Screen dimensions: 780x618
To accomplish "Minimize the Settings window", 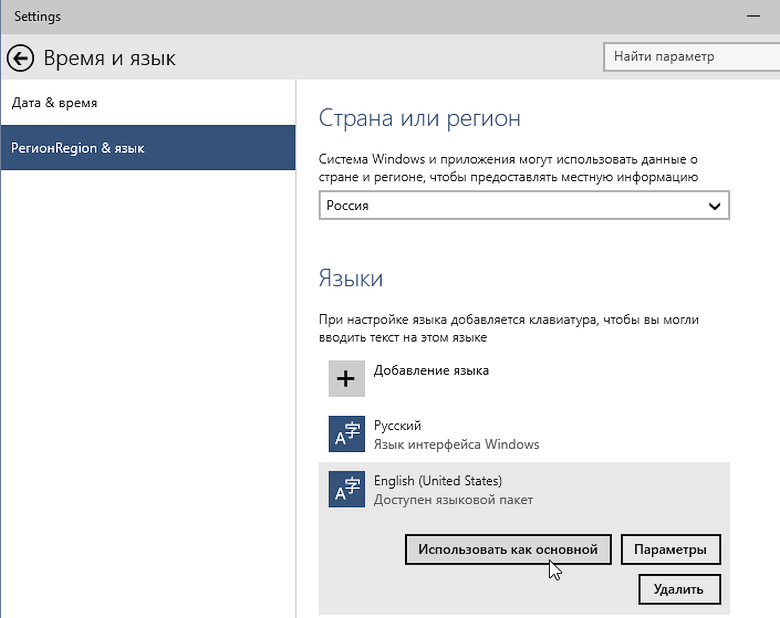I will [x=753, y=16].
